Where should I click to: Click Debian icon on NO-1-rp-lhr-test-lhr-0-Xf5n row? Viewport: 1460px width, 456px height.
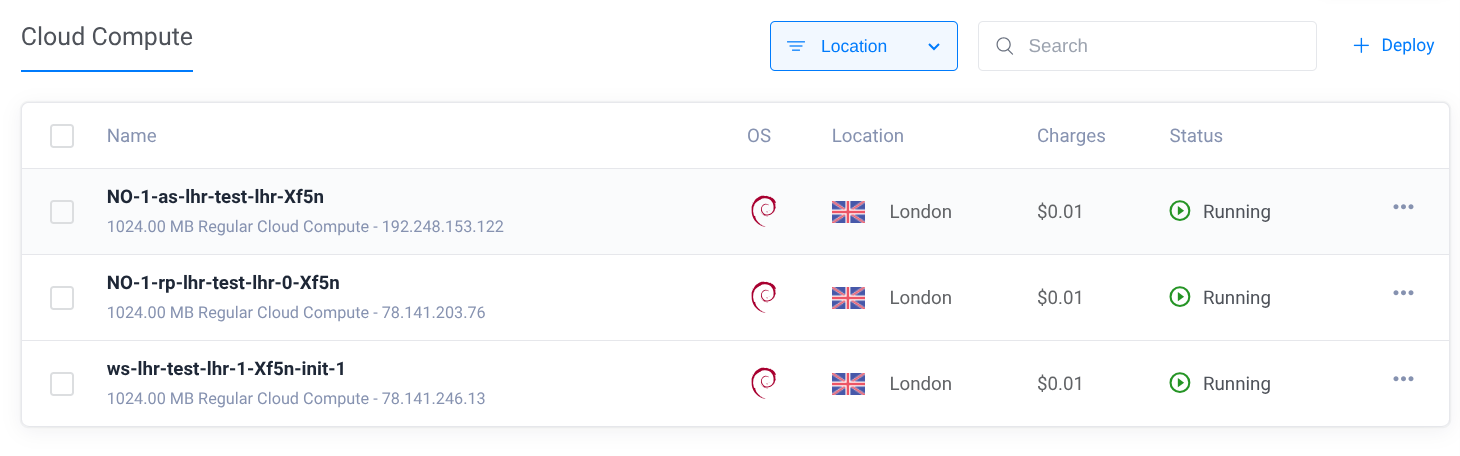pyautogui.click(x=763, y=297)
